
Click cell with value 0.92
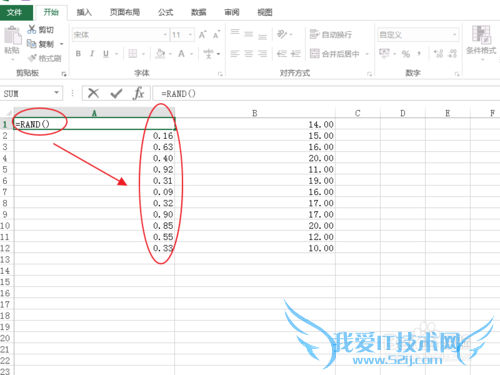(94, 169)
